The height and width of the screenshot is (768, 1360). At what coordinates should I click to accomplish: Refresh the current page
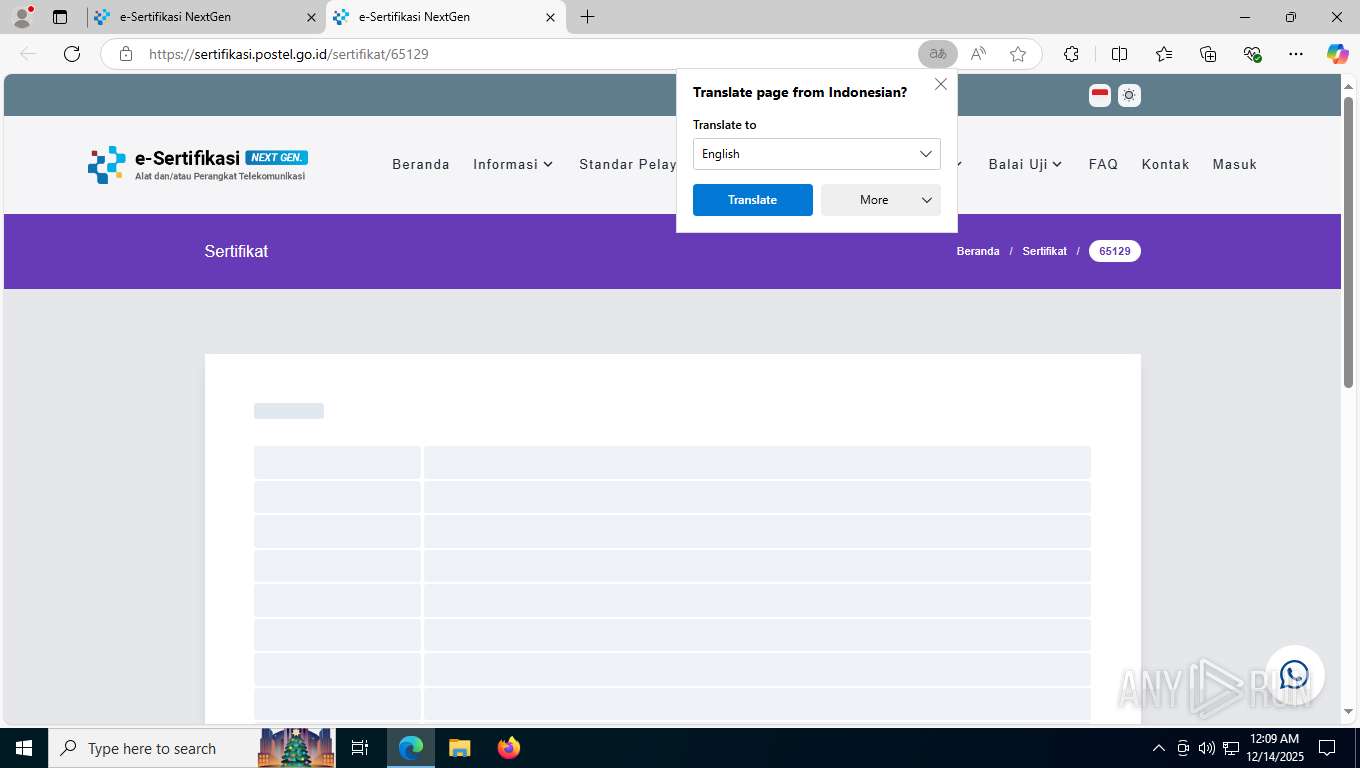72,54
